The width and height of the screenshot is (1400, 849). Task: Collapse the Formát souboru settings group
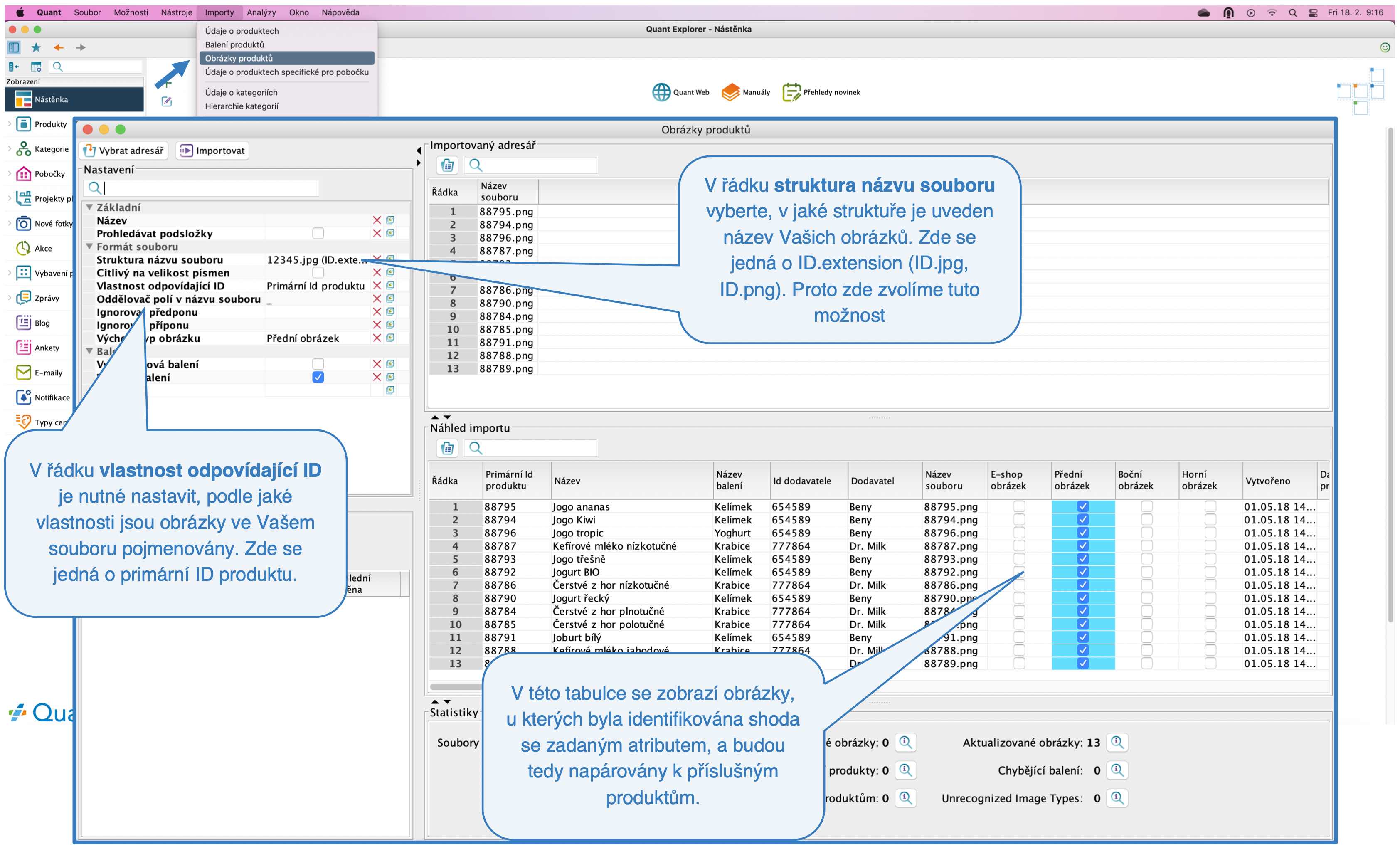(x=89, y=247)
